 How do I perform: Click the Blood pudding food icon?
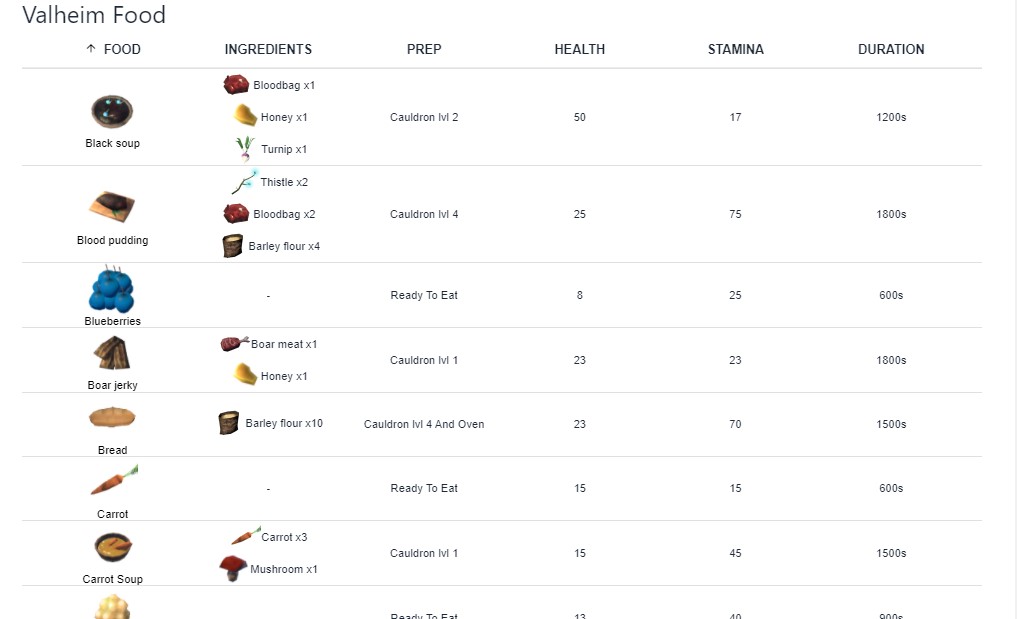click(112, 207)
